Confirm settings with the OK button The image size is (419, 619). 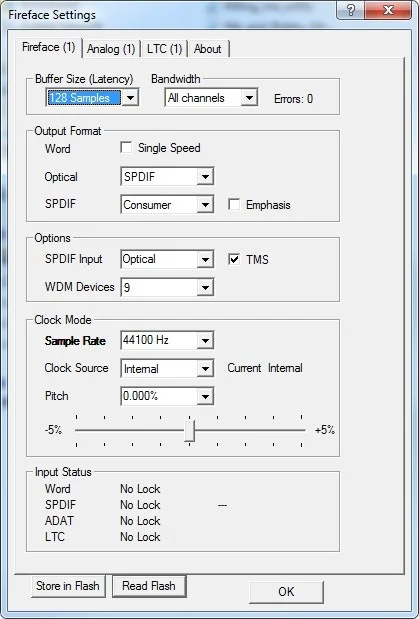tap(286, 592)
